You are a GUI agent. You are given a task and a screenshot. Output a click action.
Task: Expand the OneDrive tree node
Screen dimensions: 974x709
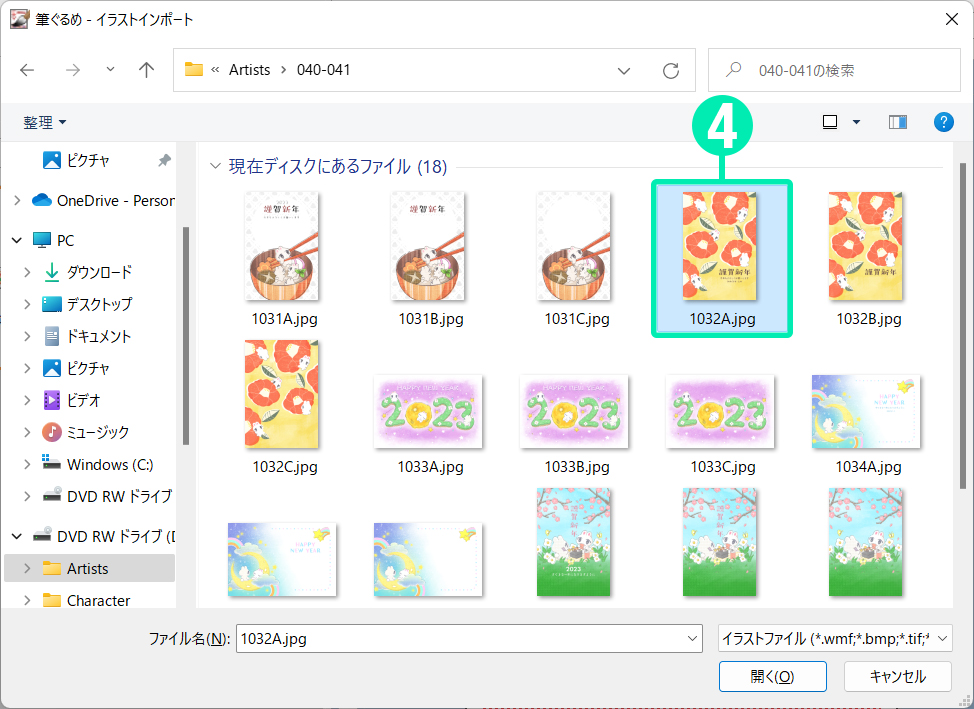click(17, 200)
